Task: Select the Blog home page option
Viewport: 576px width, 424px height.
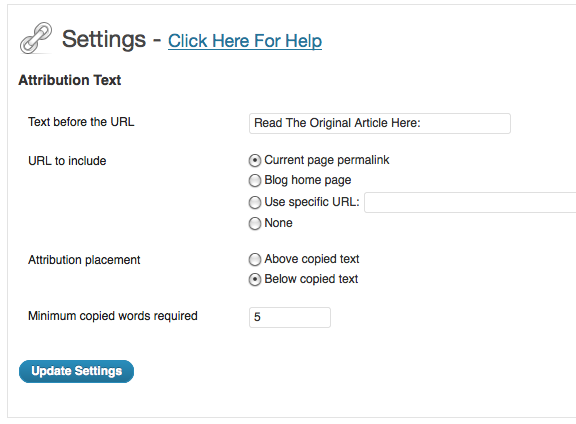Action: [255, 180]
